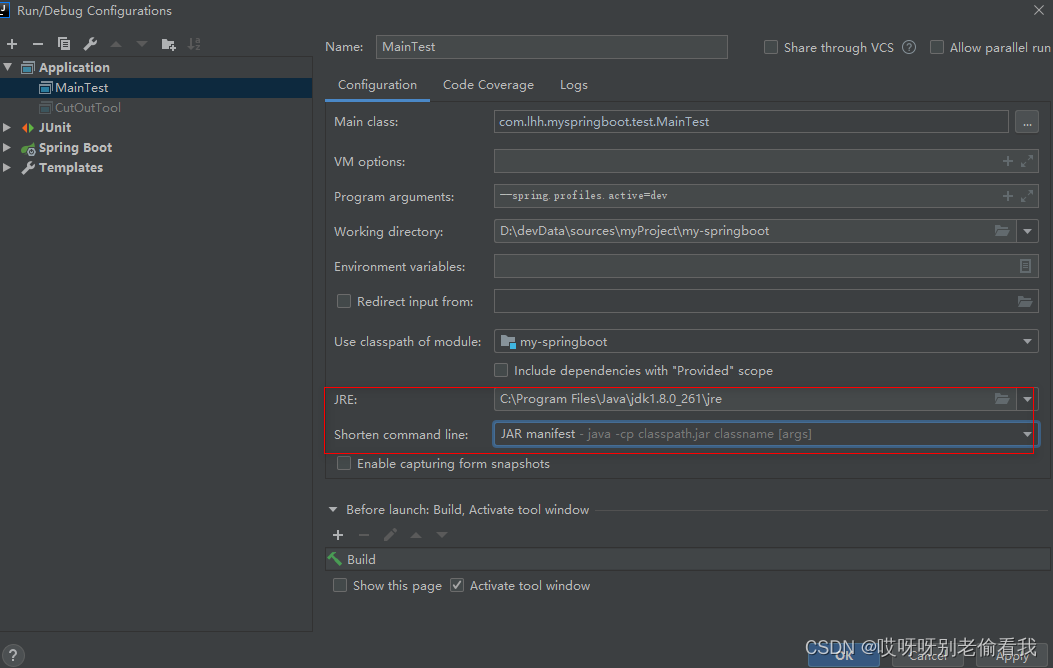Enable Allow parallel run checkbox
The image size is (1053, 668).
[937, 48]
